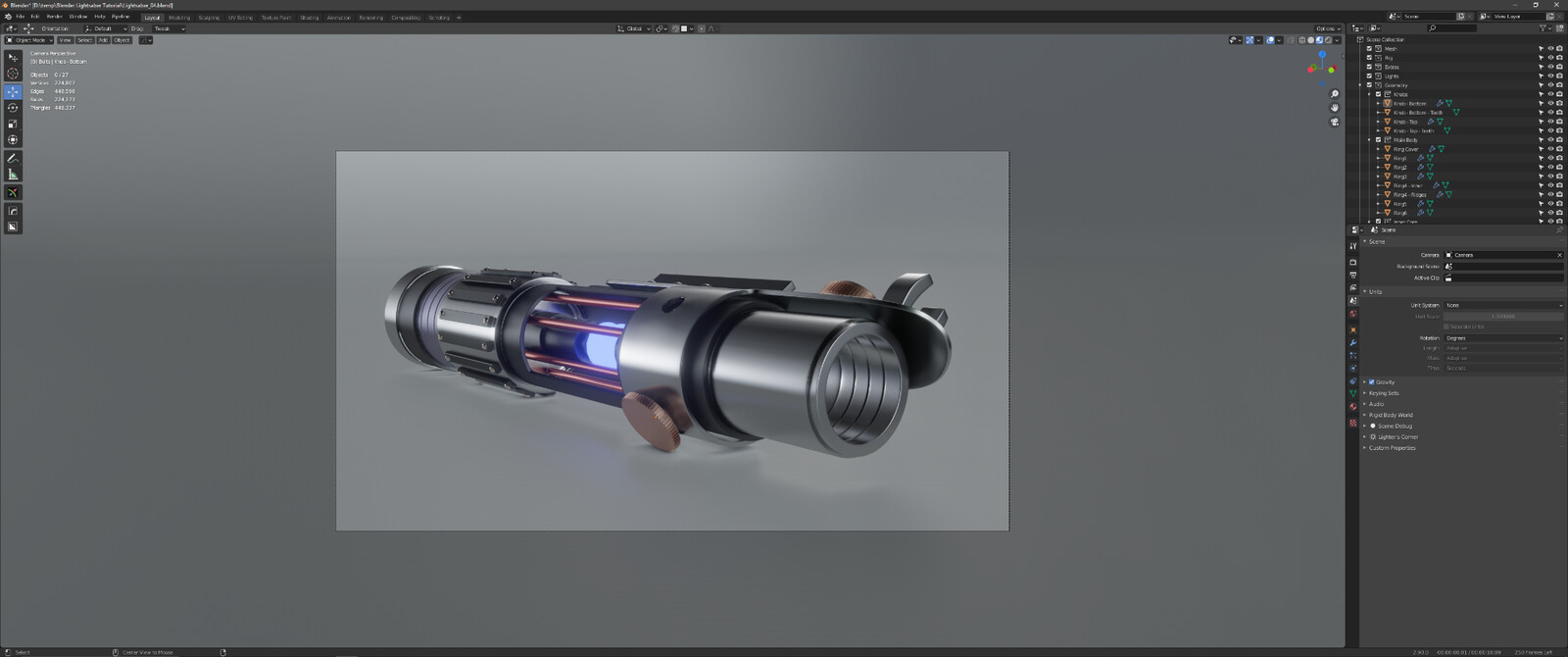Select the Transform tool in the toolbar

click(x=13, y=140)
